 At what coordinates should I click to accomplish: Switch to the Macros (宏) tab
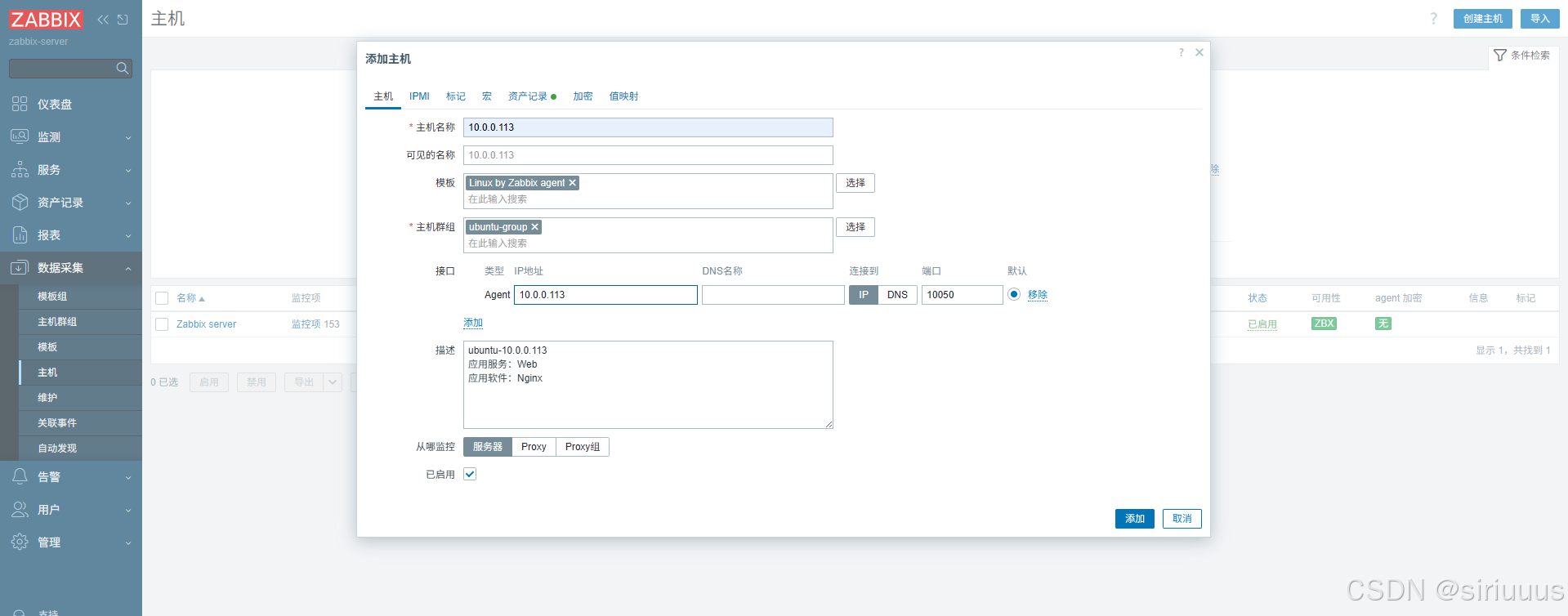click(487, 96)
